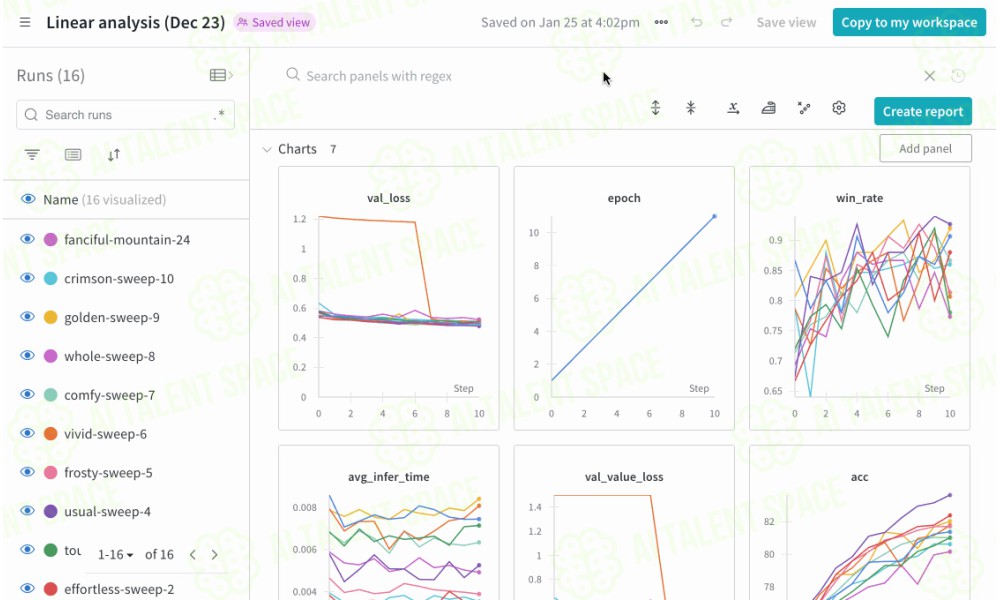Select the win_rate chart panel

click(x=859, y=298)
